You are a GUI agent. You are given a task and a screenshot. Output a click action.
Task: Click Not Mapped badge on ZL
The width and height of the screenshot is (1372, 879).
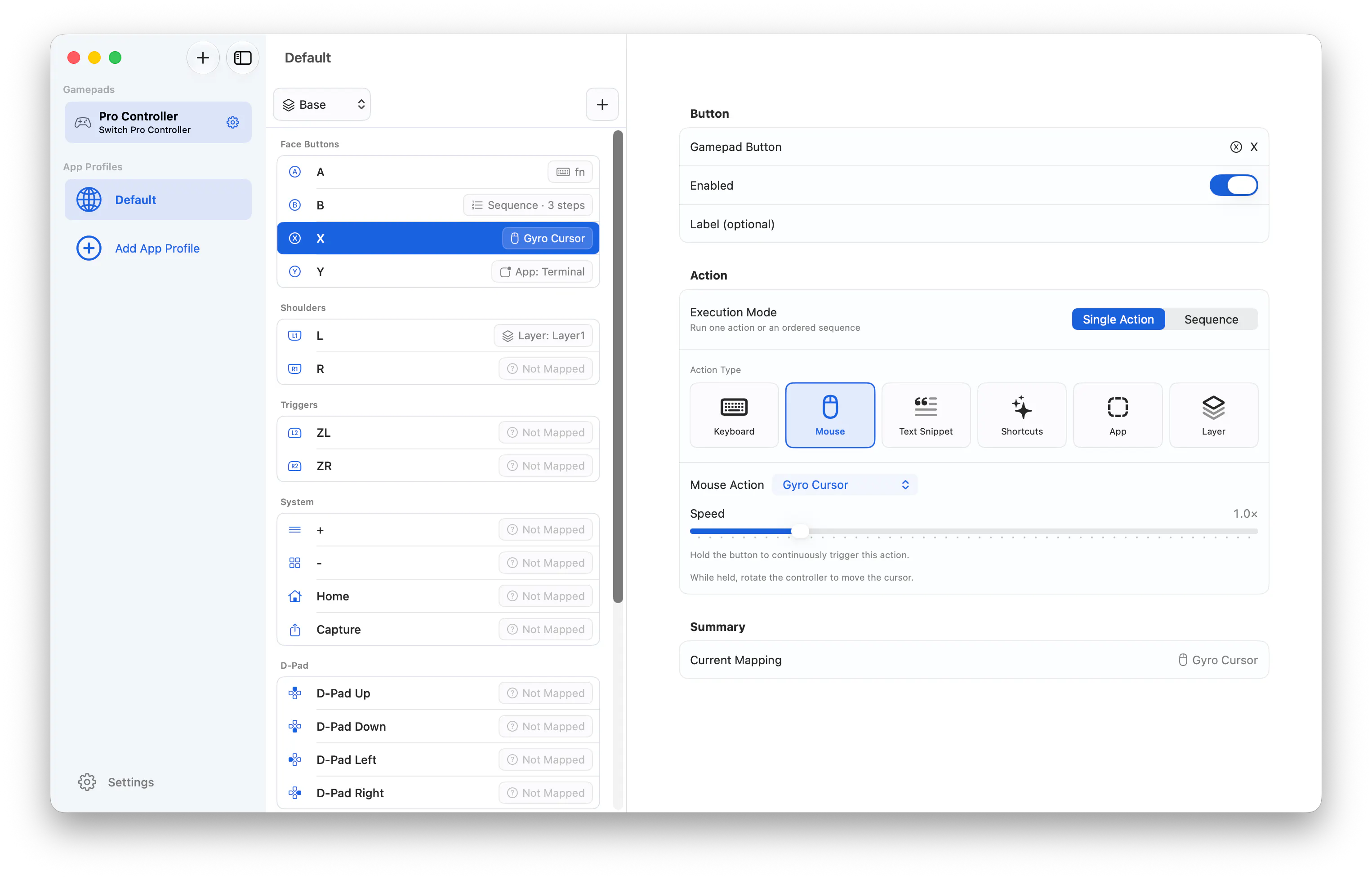pos(545,433)
